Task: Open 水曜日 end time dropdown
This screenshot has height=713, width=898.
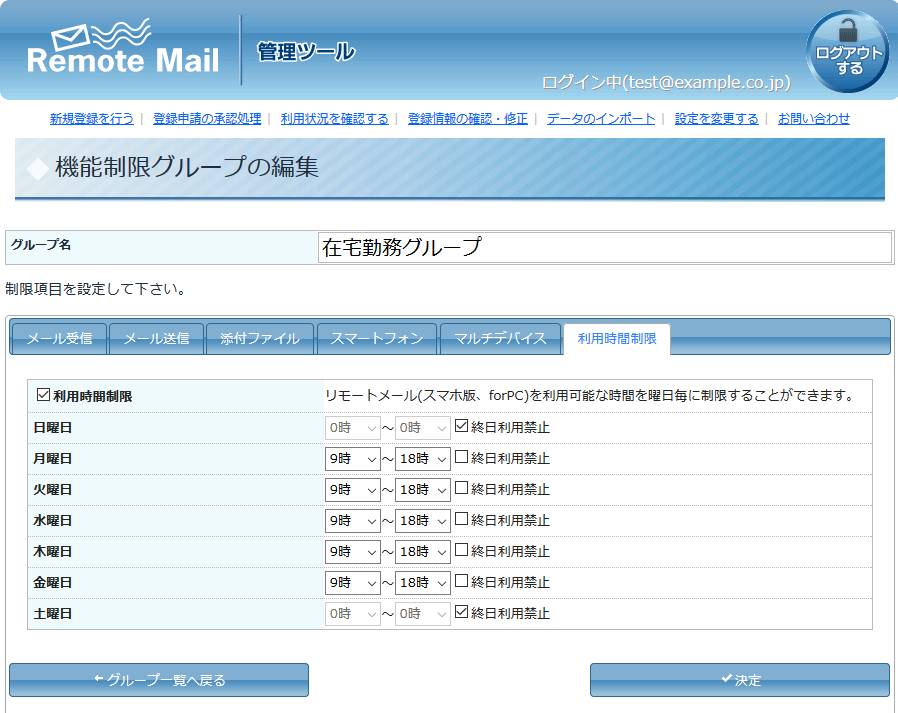Action: [423, 521]
